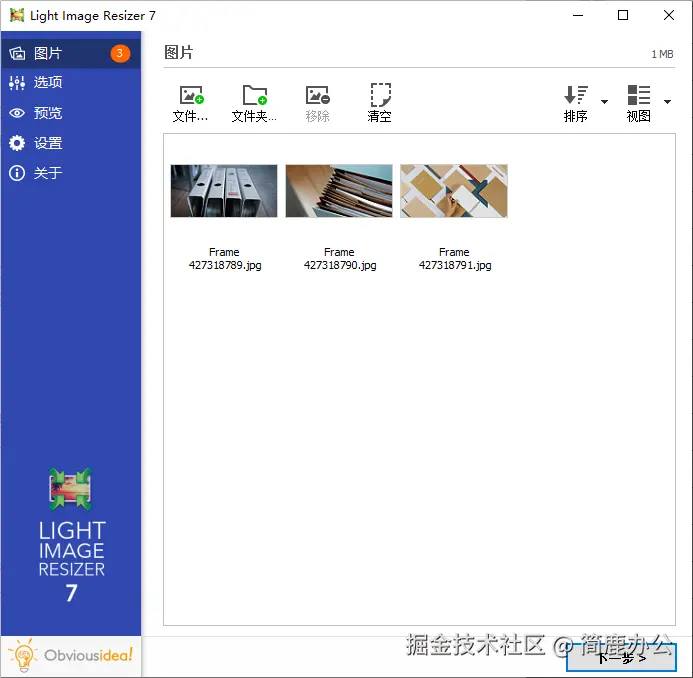Viewport: 693px width, 678px height.
Task: Select the Frame 427318790.jpg thumbnail
Action: [x=339, y=191]
